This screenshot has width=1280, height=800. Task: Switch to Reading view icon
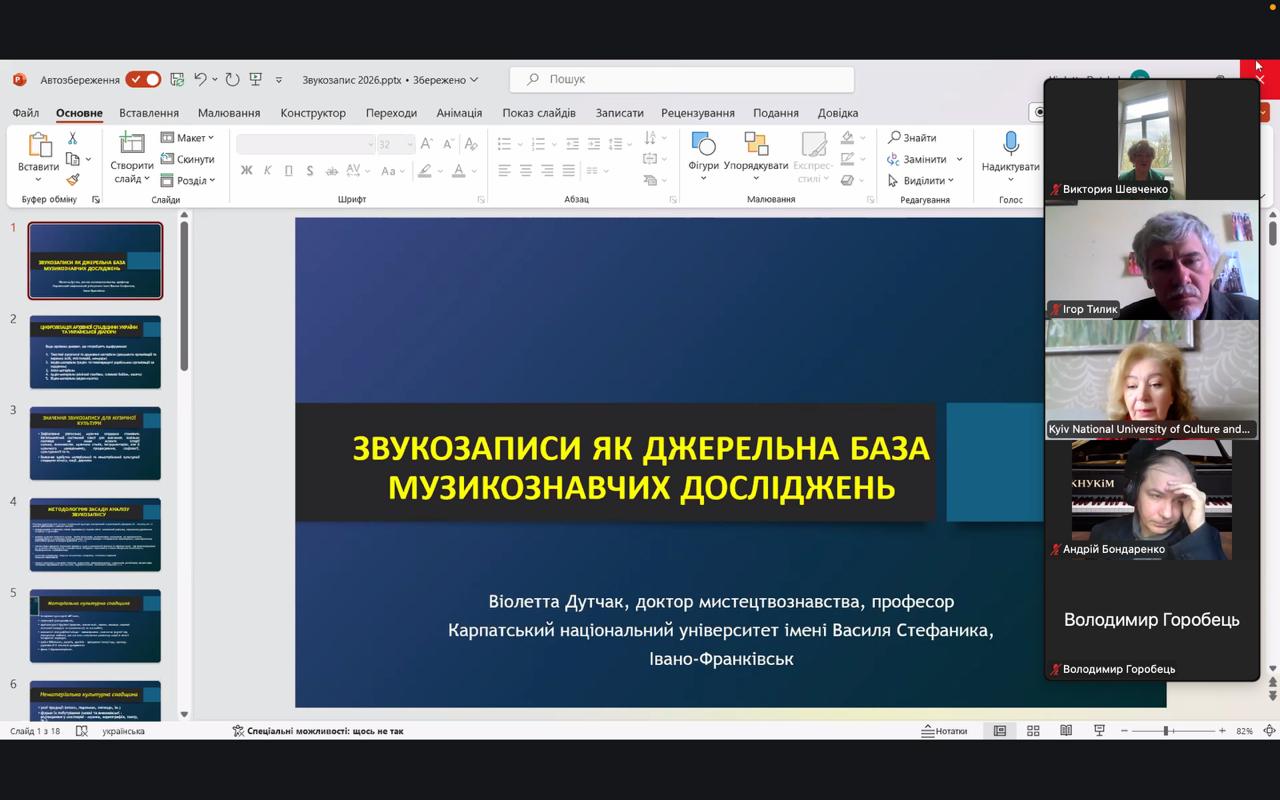pos(1066,731)
